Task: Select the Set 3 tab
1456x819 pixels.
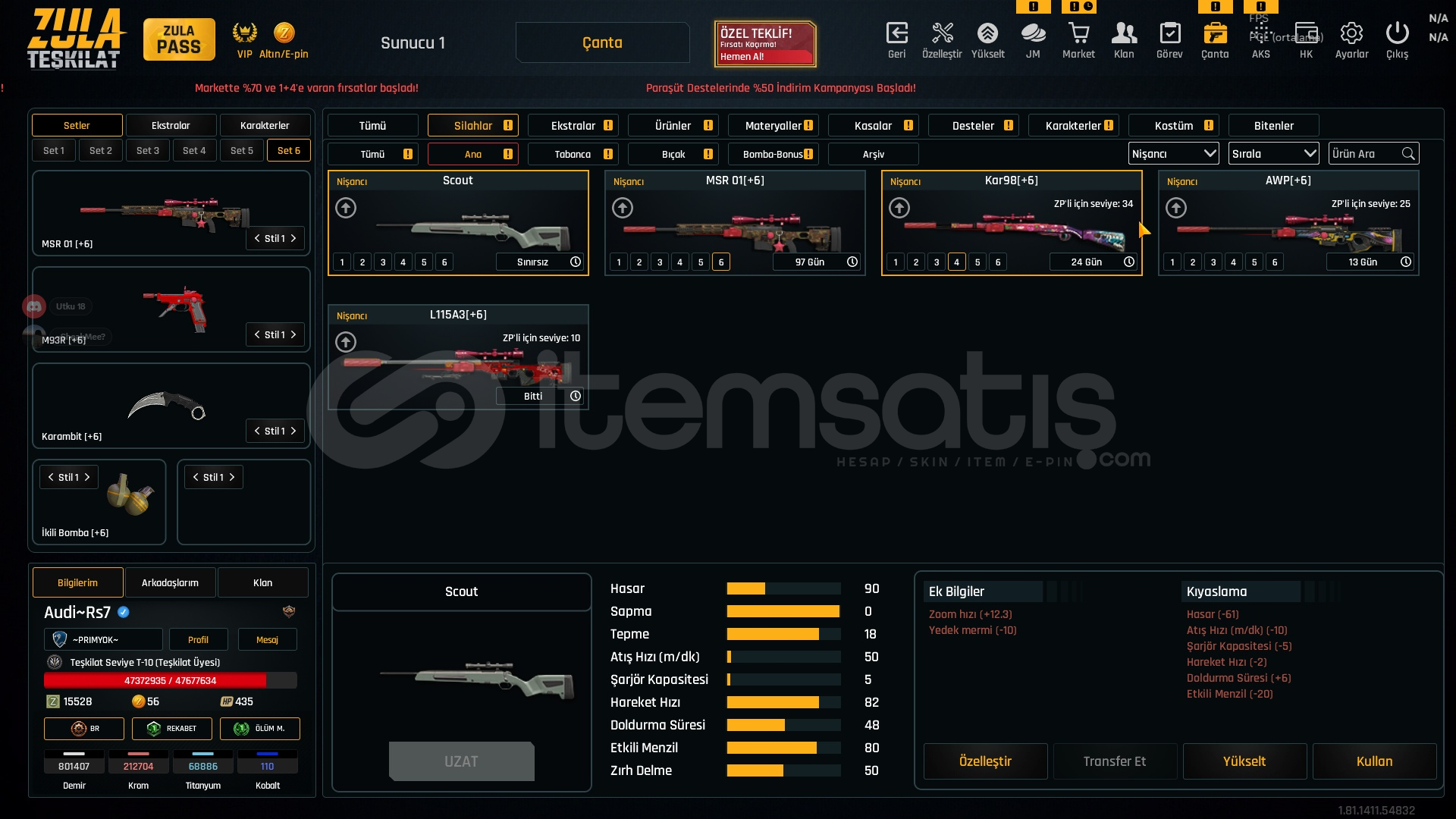Action: (x=148, y=150)
